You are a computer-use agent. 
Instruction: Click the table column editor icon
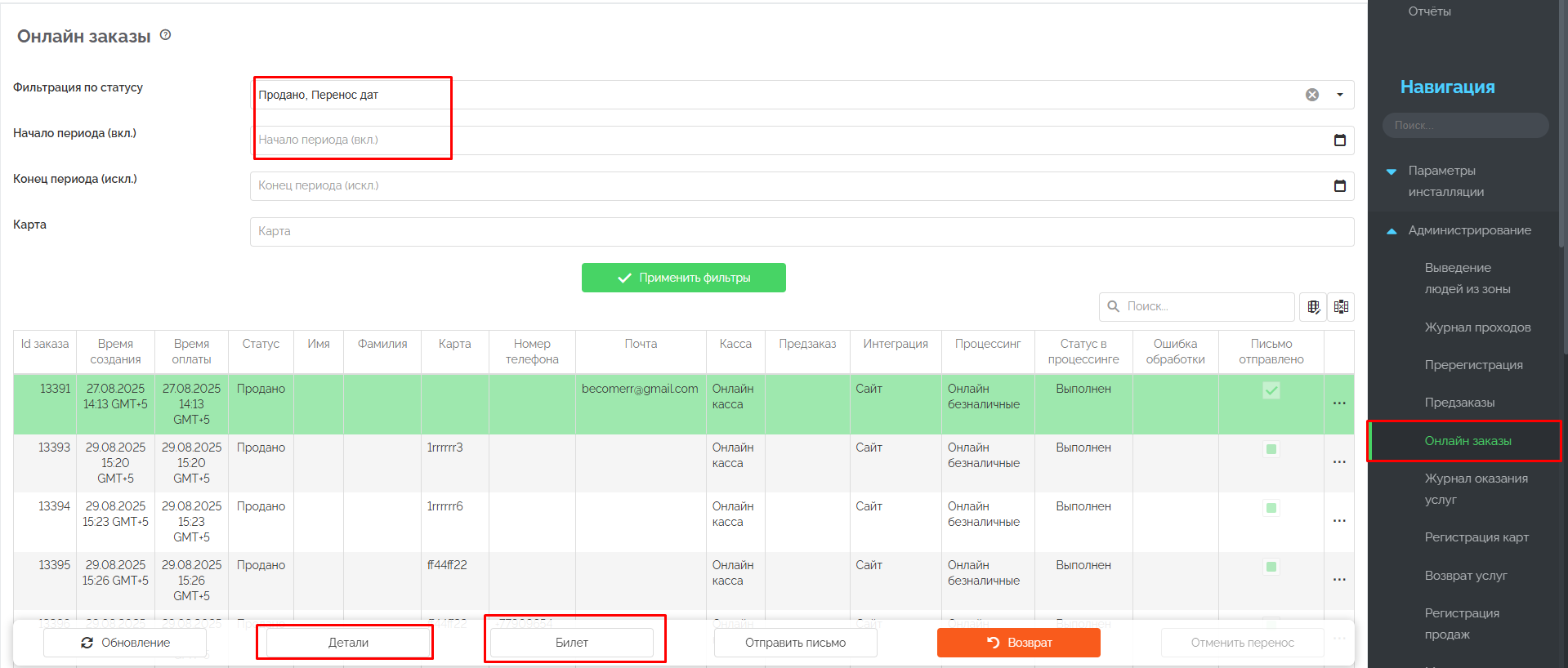[1313, 307]
